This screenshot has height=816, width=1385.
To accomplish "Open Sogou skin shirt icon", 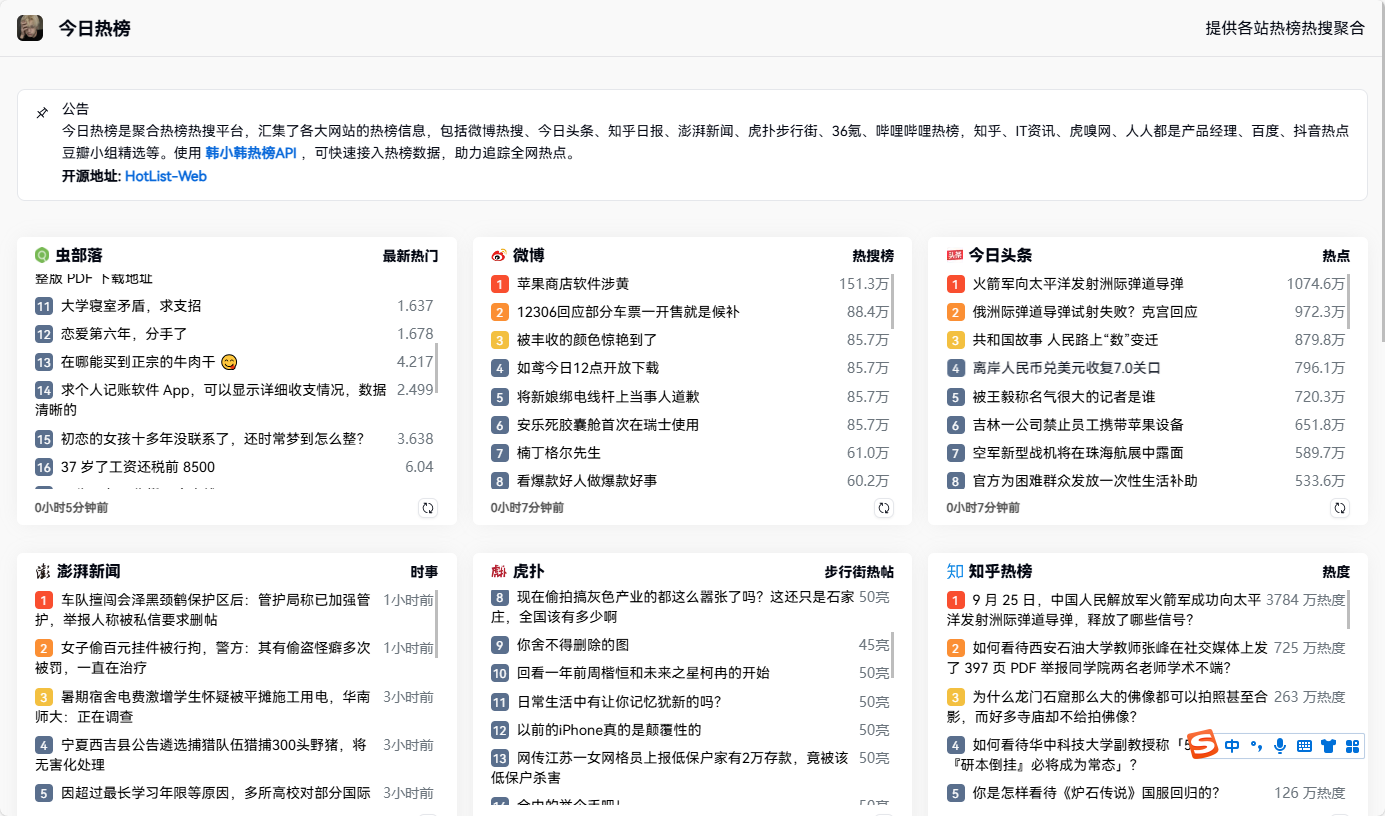I will click(x=1328, y=746).
